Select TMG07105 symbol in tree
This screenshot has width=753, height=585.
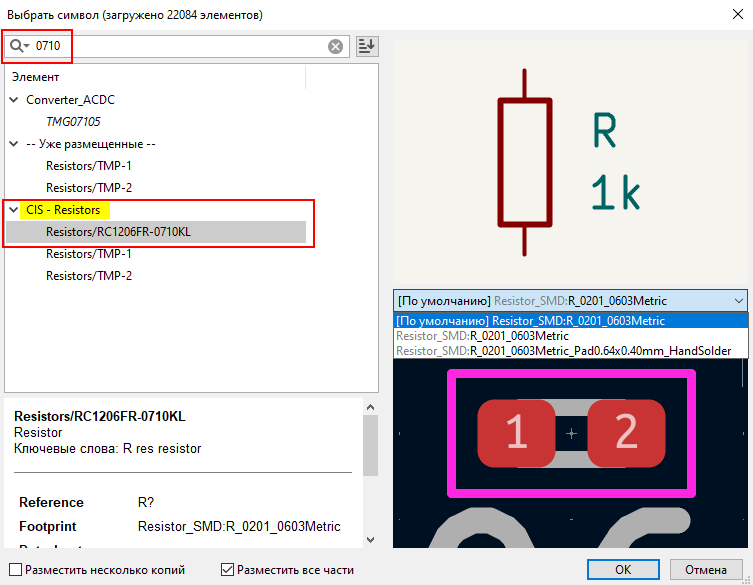click(73, 122)
